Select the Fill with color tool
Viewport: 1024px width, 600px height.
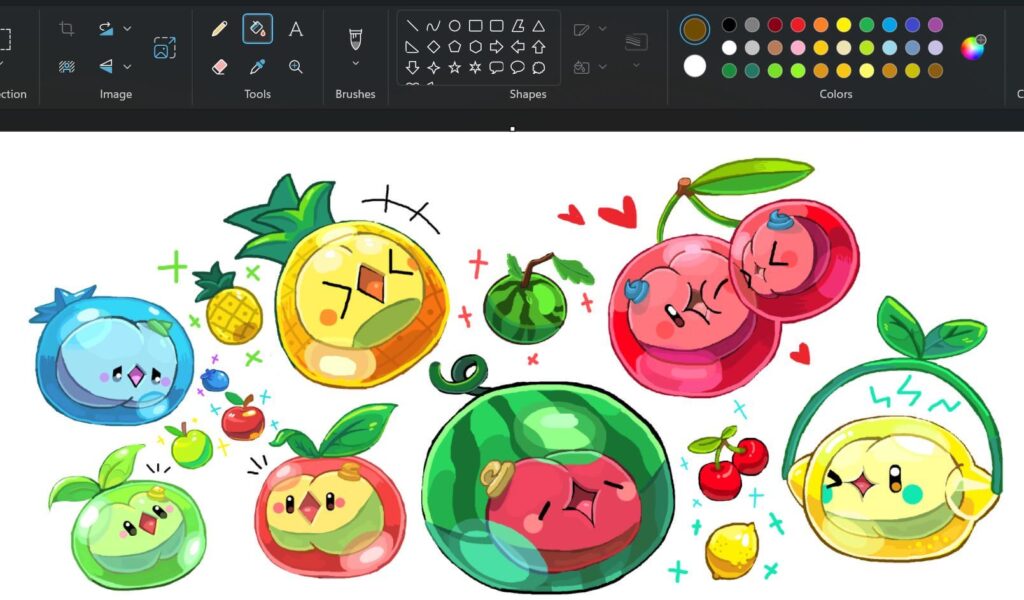(x=258, y=28)
